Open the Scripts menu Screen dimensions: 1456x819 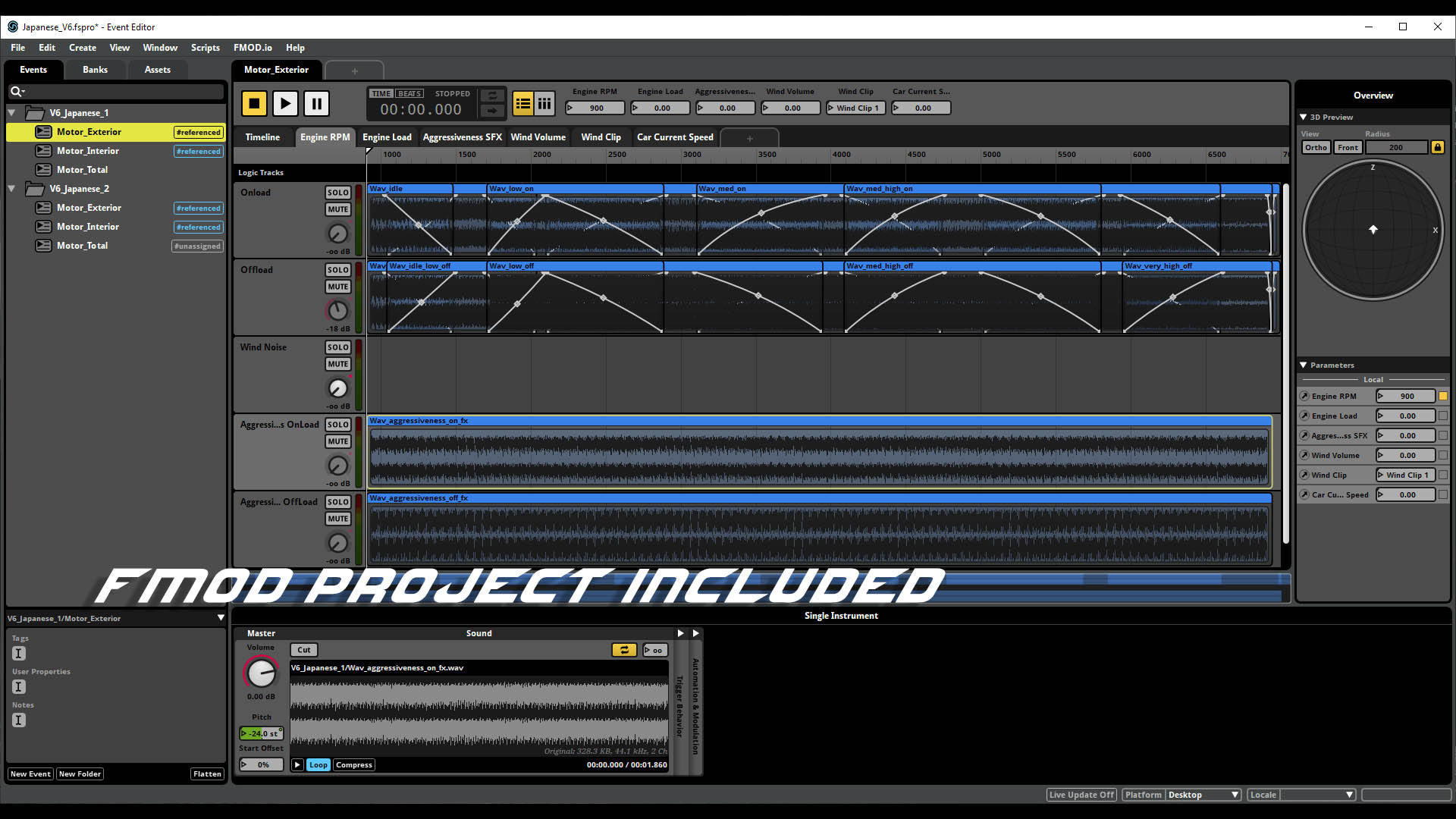click(x=205, y=48)
